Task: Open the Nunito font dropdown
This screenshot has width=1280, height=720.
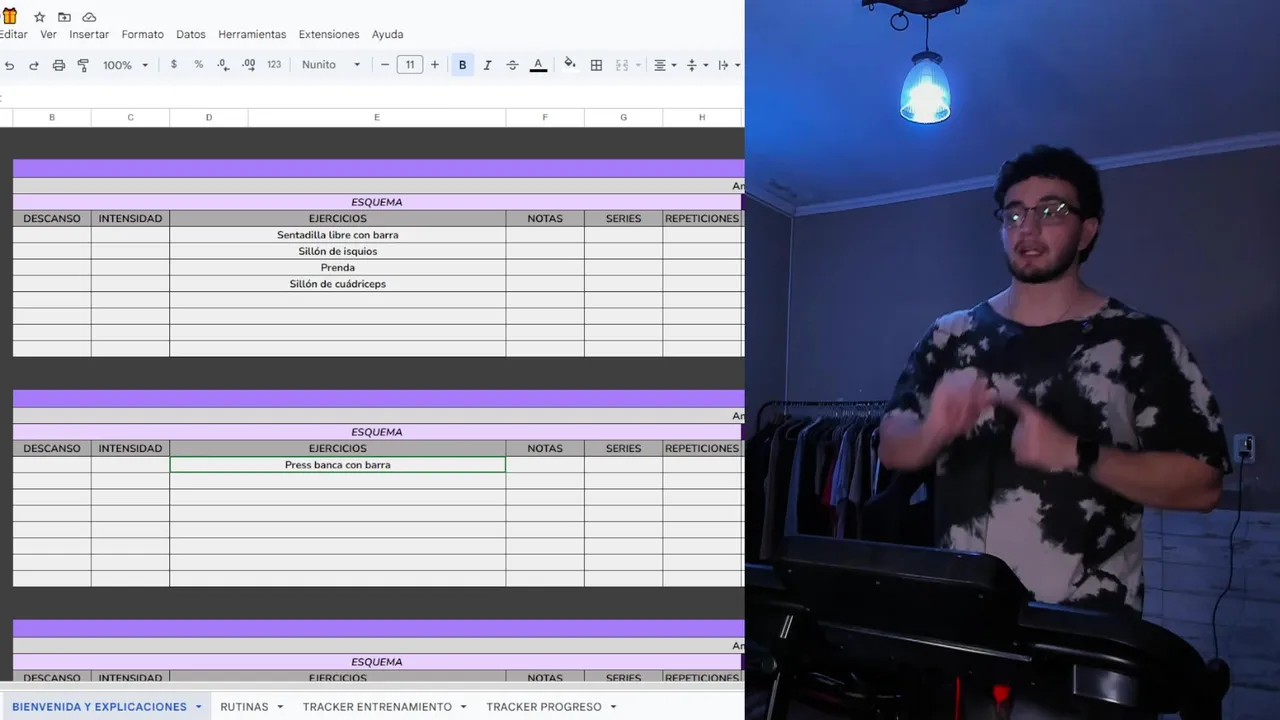Action: tap(331, 65)
